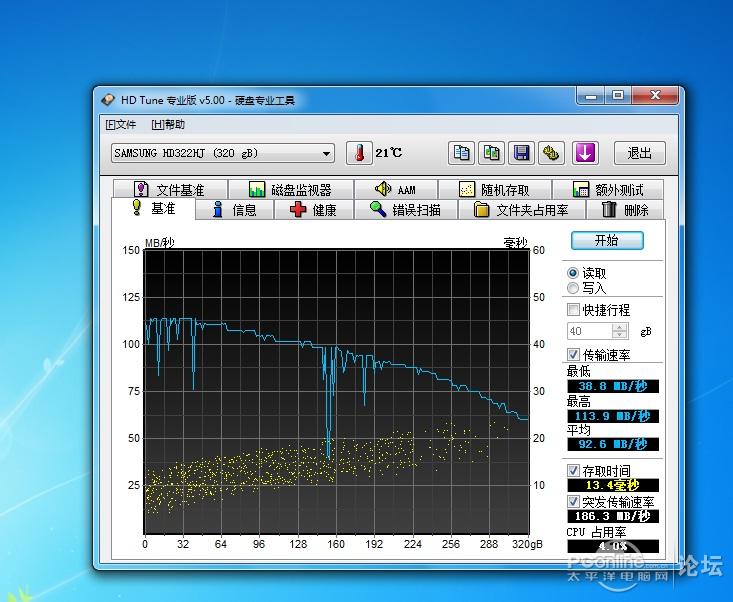This screenshot has height=602, width=733.
Task: Enable the 快捷行程 checkbox
Action: pos(573,309)
